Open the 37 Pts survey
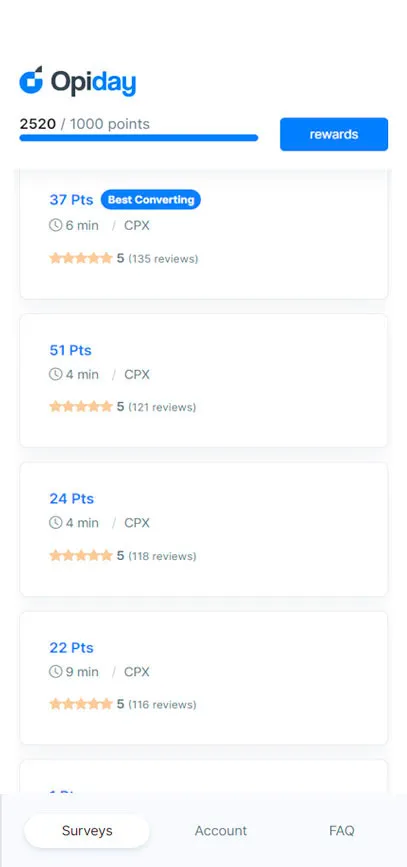 tap(204, 235)
